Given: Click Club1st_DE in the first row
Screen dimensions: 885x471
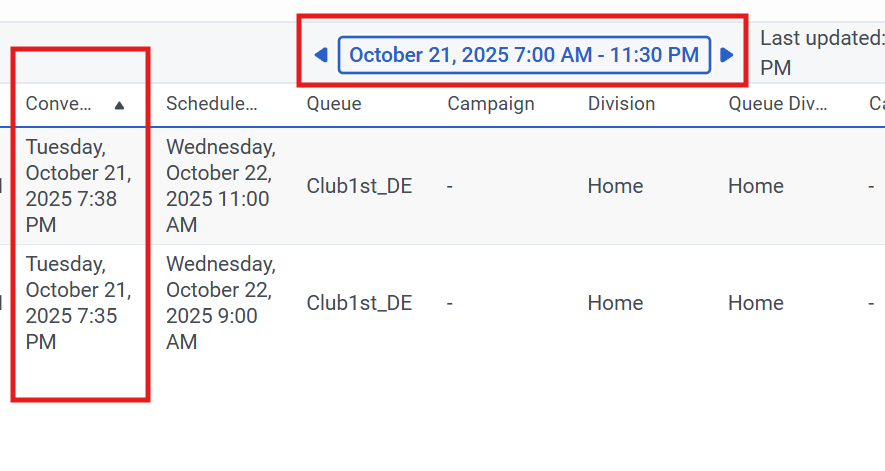Looking at the screenshot, I should 359,186.
